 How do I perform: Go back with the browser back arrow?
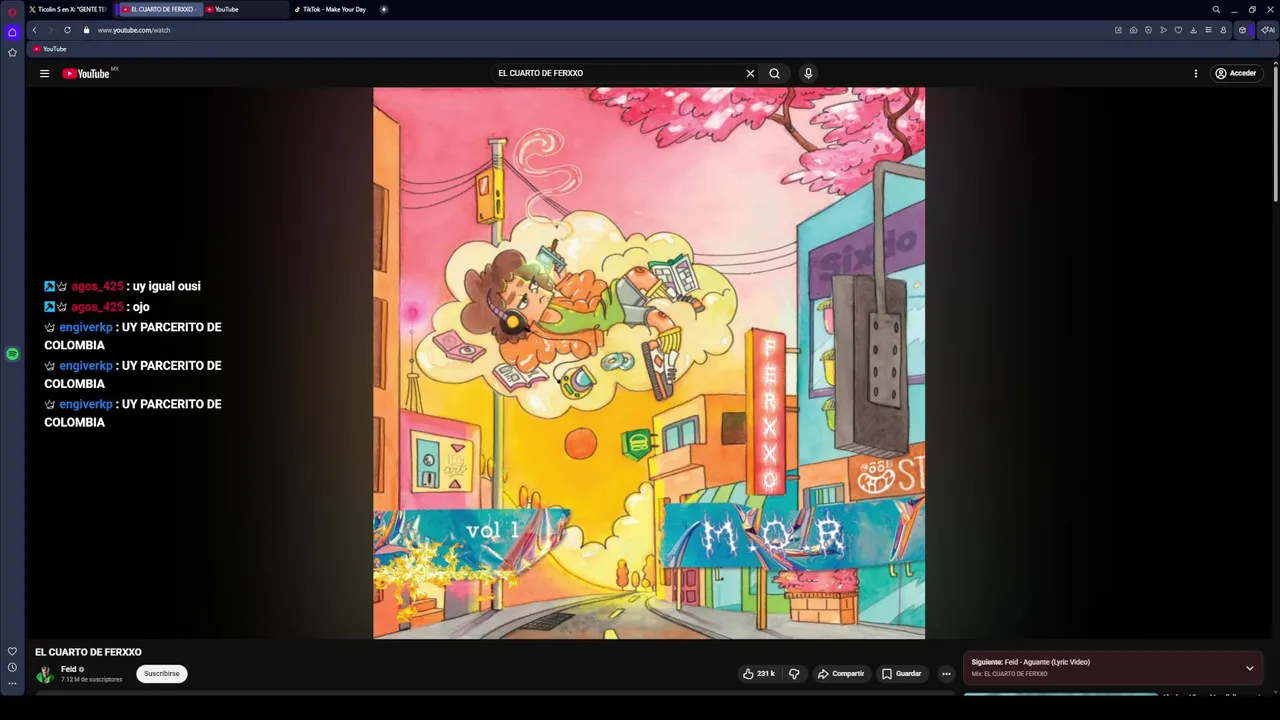pyautogui.click(x=34, y=30)
